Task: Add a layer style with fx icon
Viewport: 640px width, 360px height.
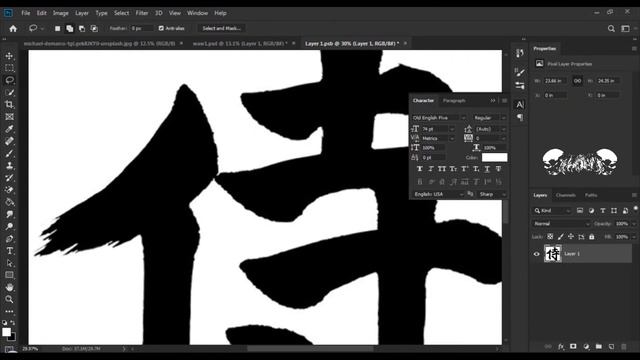Action: [x=561, y=347]
